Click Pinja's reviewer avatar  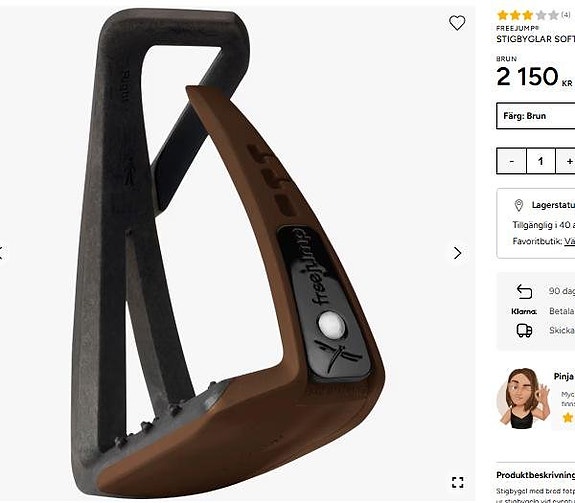pyautogui.click(x=523, y=399)
